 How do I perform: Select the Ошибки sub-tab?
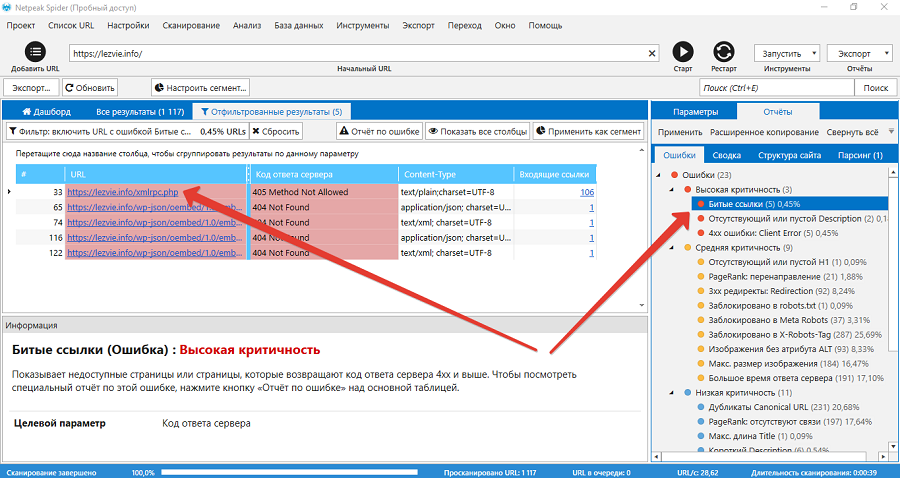tap(679, 155)
